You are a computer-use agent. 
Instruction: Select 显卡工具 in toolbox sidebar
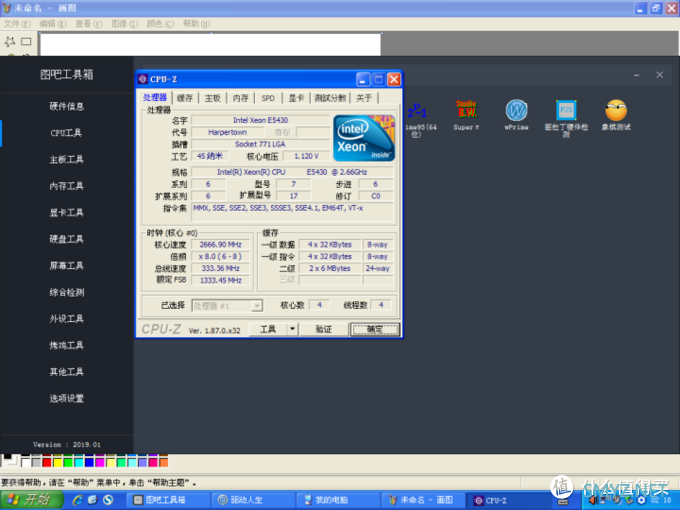(x=66, y=212)
